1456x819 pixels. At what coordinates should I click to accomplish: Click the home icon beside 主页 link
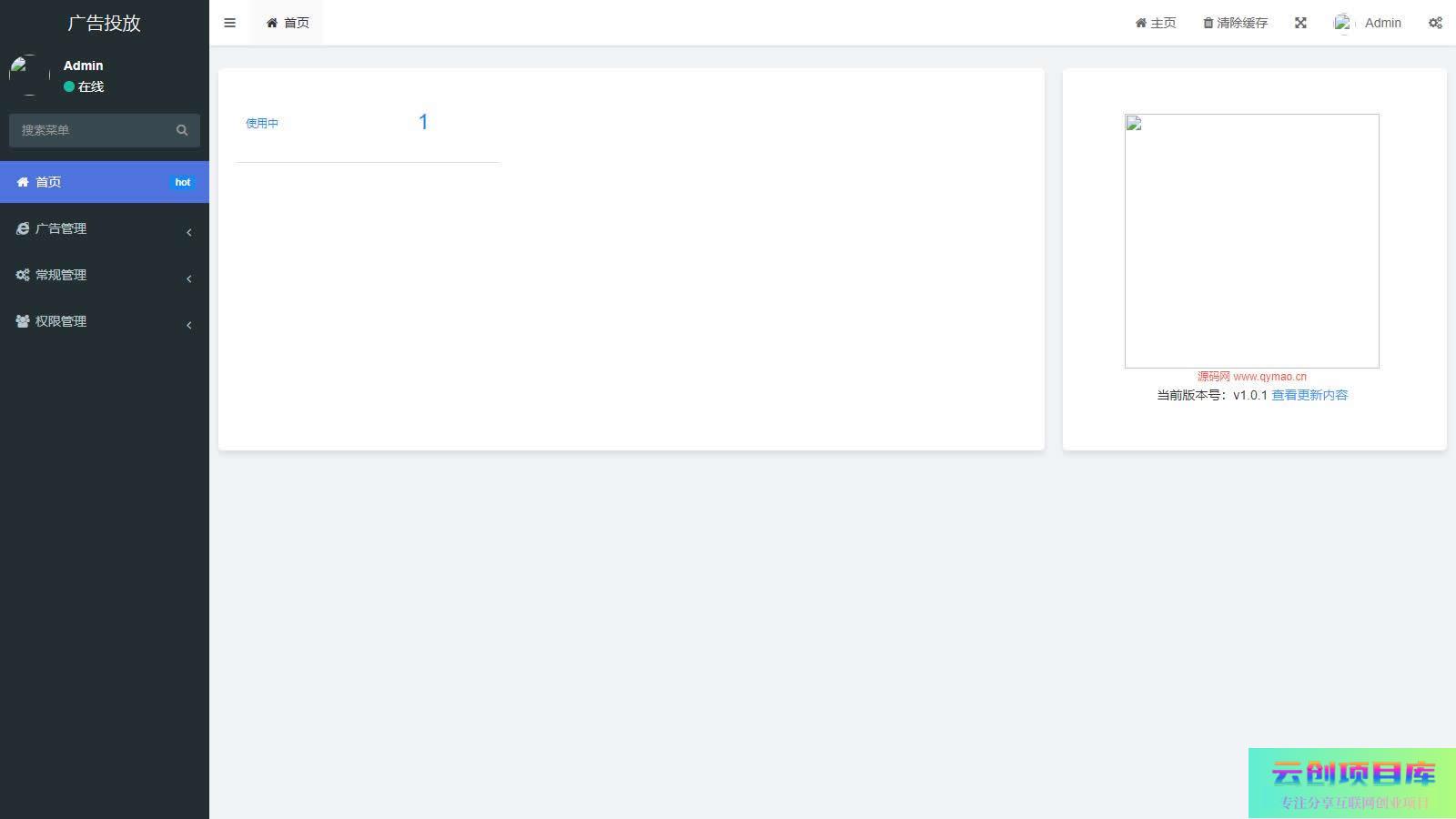coord(1140,23)
